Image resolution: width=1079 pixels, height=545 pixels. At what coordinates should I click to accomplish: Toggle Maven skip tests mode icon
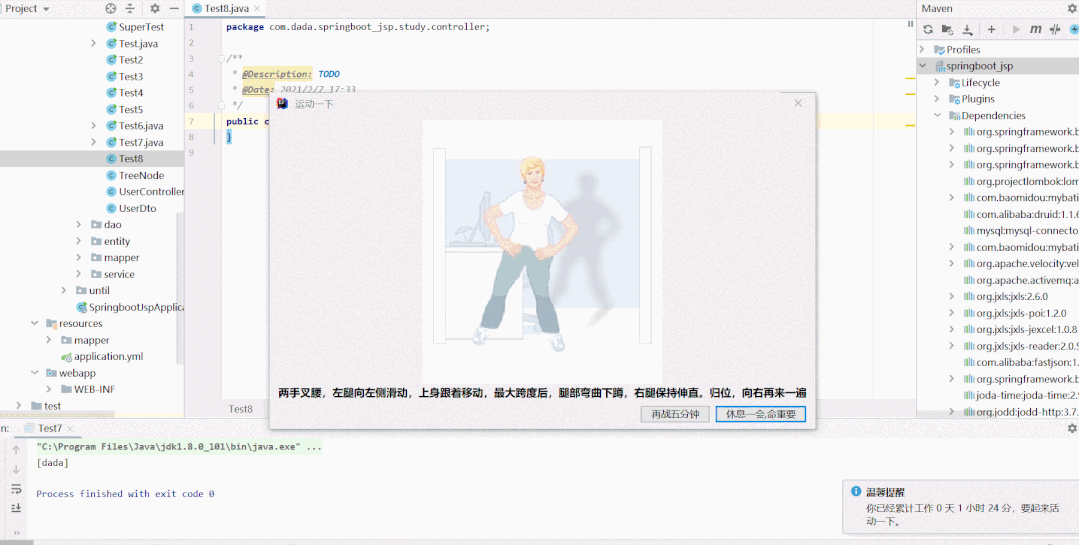pyautogui.click(x=1074, y=29)
